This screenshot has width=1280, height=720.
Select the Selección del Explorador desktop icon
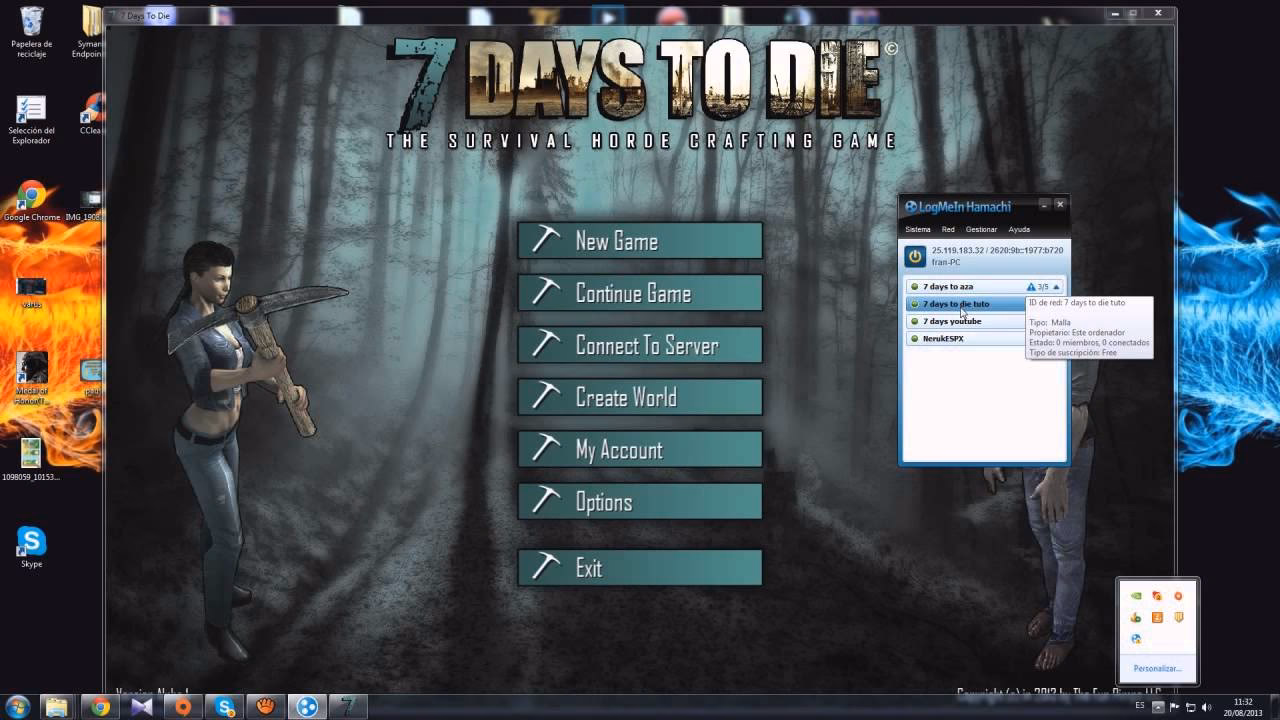click(x=31, y=120)
